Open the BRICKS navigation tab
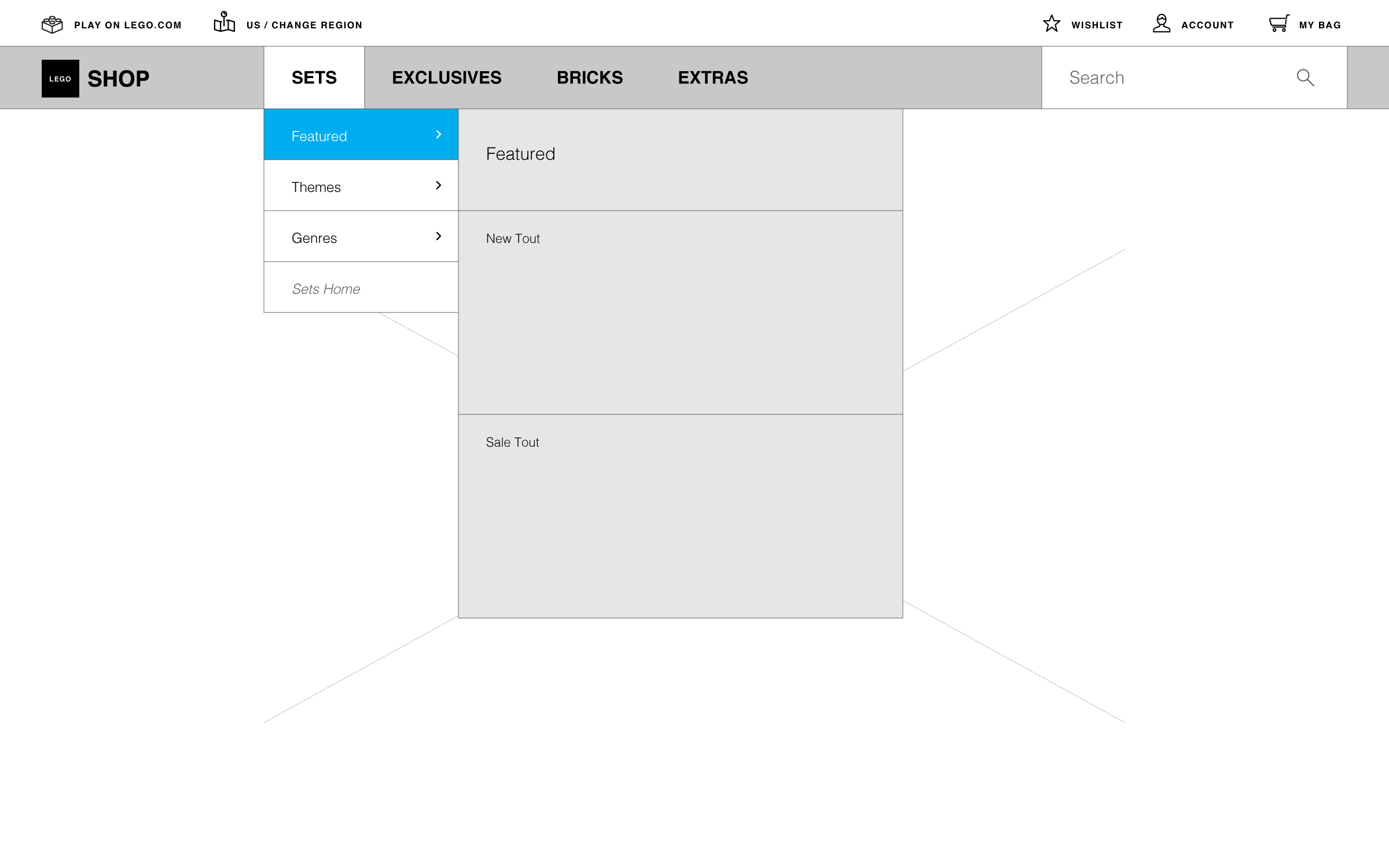 [589, 78]
